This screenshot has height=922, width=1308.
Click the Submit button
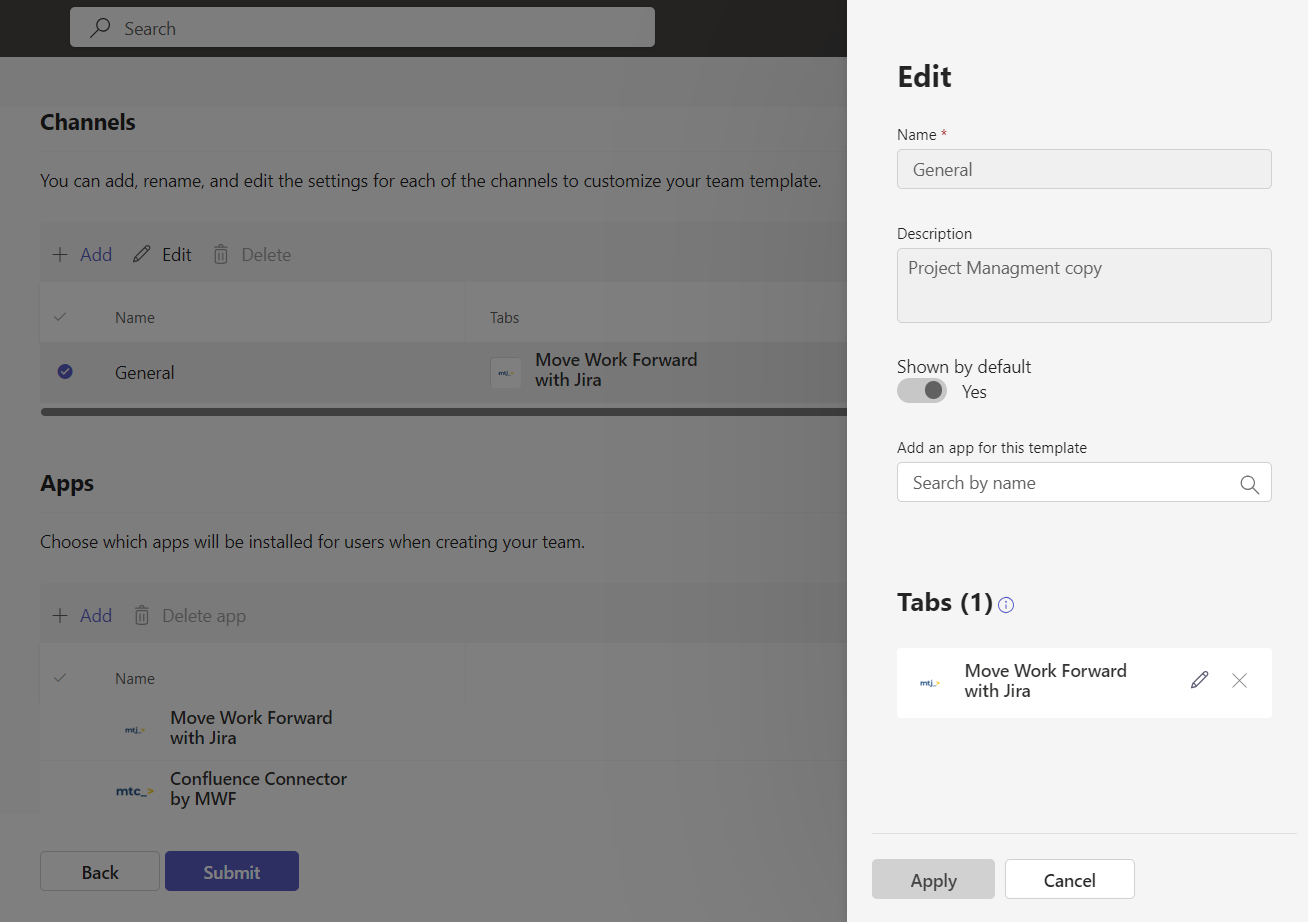pyautogui.click(x=231, y=871)
